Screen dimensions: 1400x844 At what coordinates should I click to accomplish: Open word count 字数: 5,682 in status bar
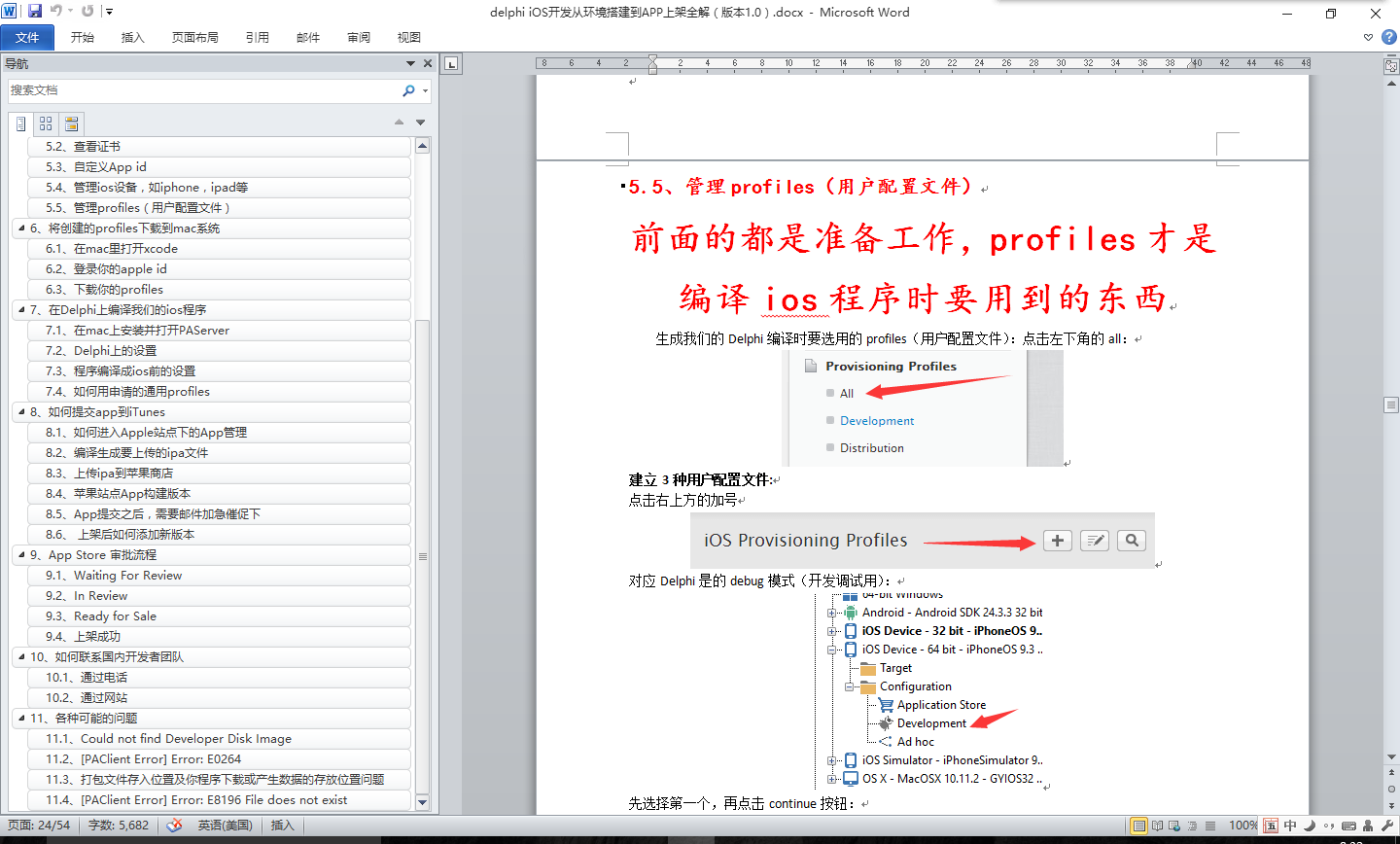(x=119, y=826)
